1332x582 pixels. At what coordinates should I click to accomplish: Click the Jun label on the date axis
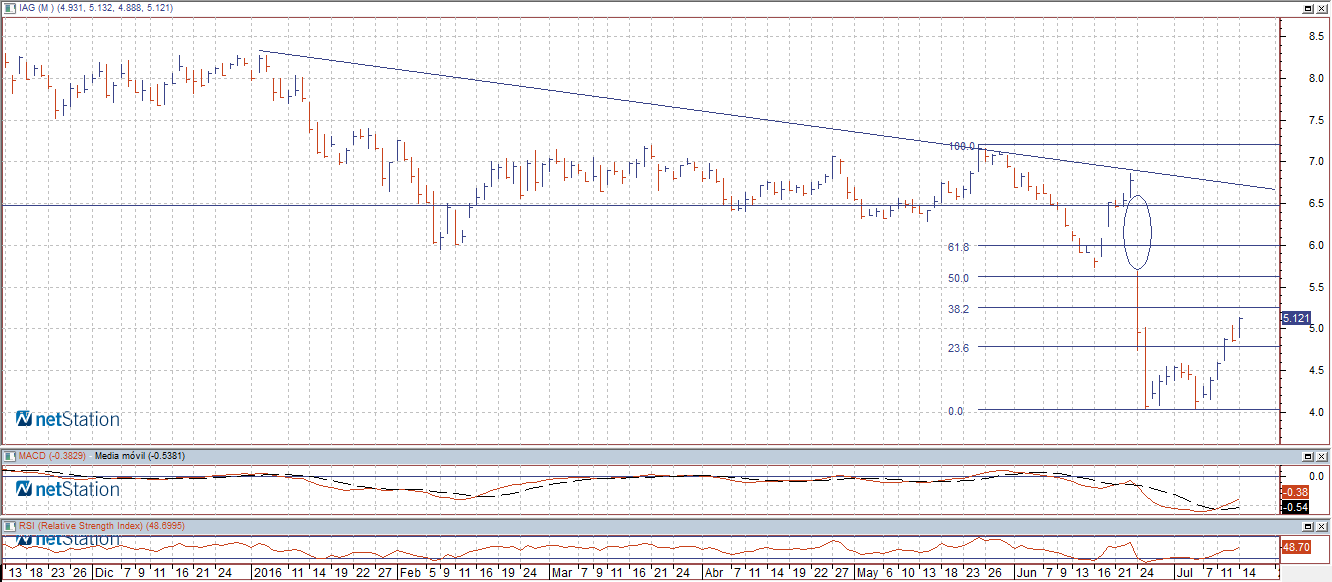tap(1026, 574)
